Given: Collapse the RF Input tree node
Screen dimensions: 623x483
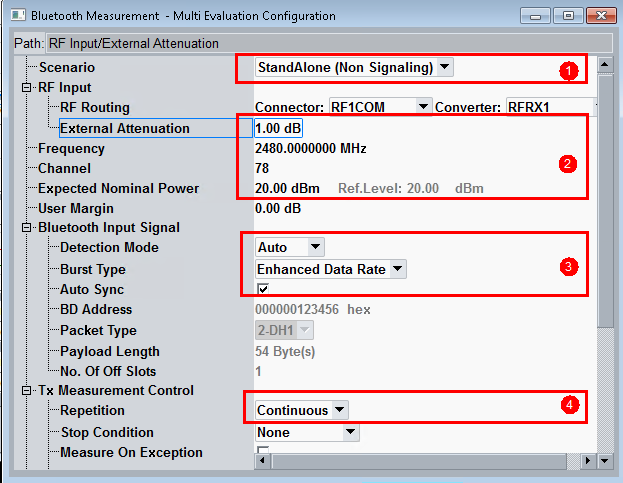Looking at the screenshot, I should [x=26, y=87].
